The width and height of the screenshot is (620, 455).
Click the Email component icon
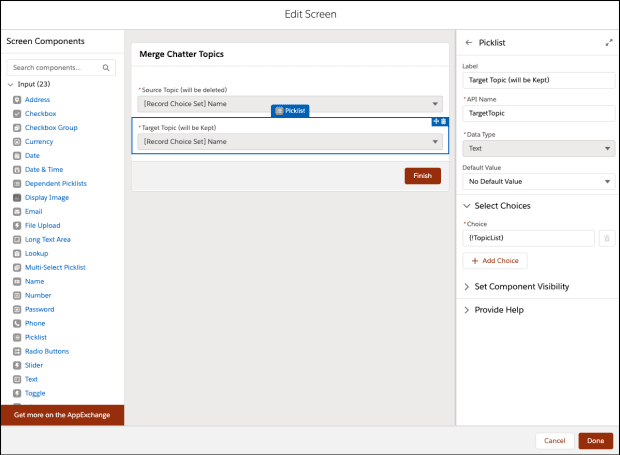coord(17,211)
